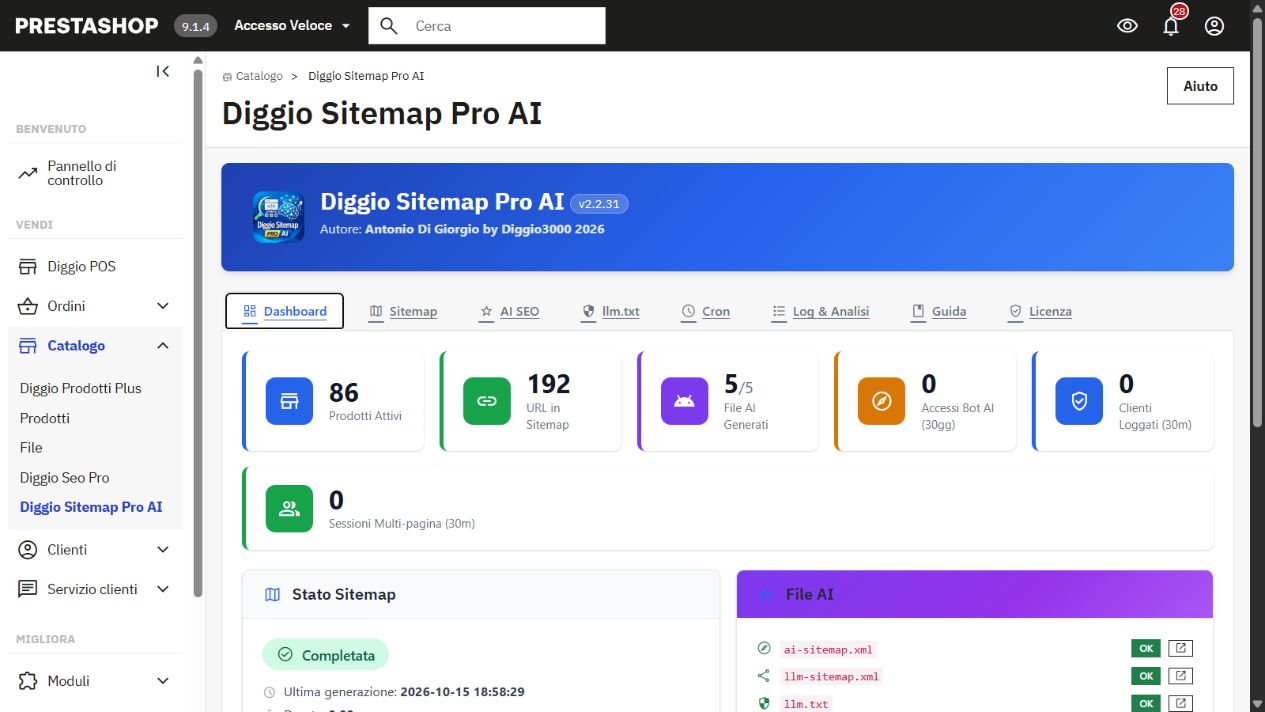Click the PrestaShop logo
This screenshot has height=712, width=1265.
(86, 26)
